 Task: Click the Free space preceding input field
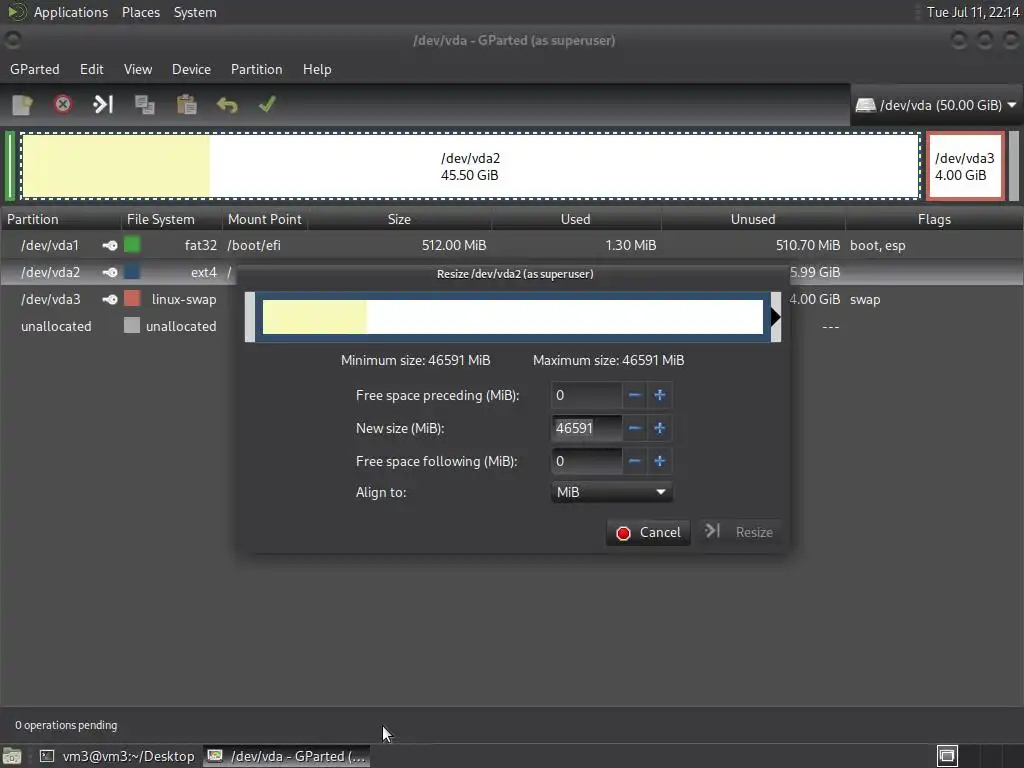[x=586, y=395]
